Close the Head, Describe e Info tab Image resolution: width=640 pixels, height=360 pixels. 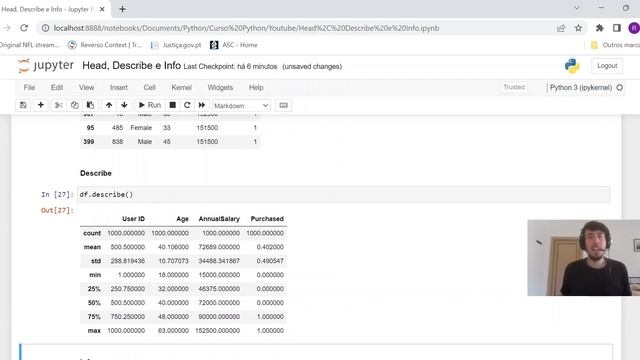click(102, 9)
